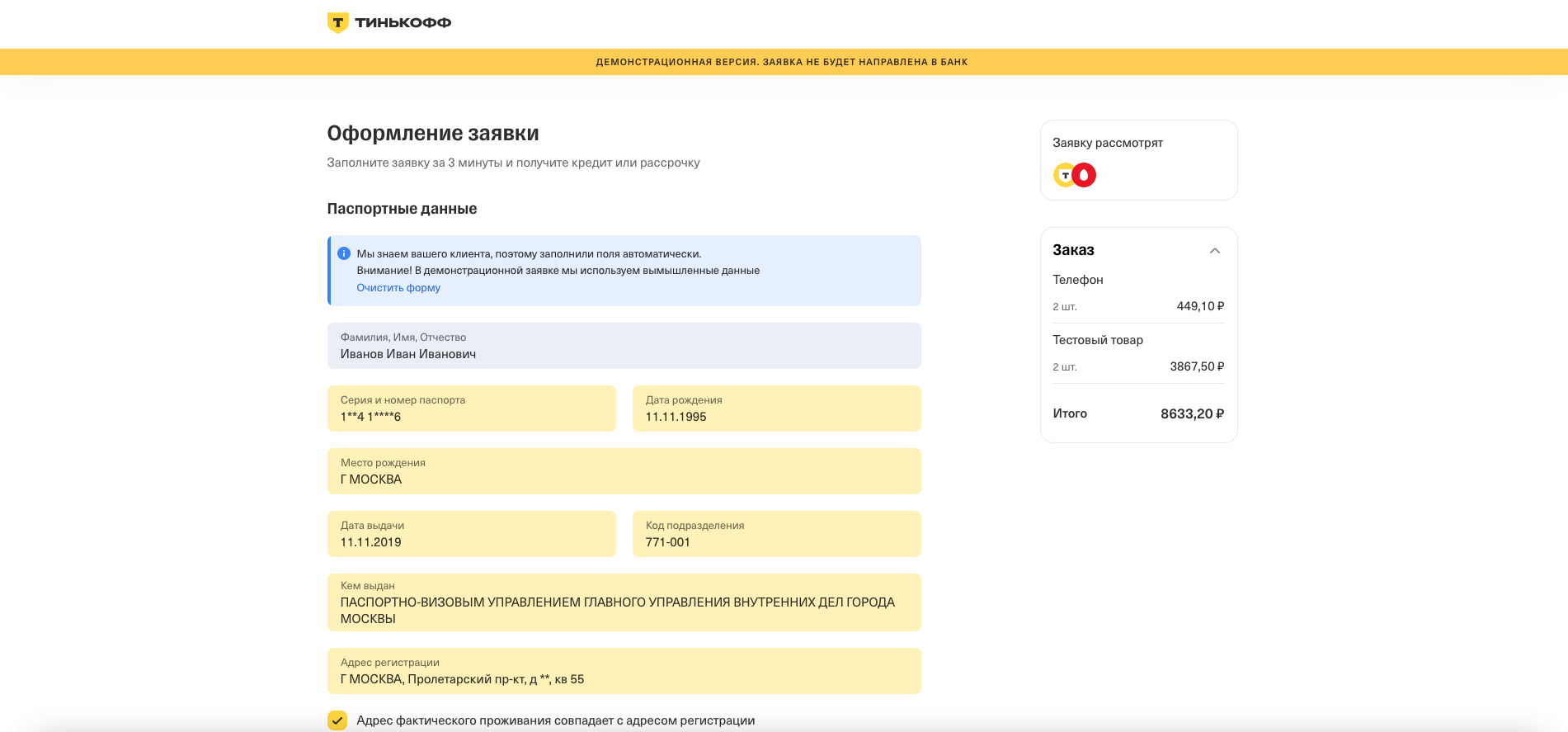This screenshot has height=732, width=1568.
Task: Edit the Дата рождения field
Action: click(777, 409)
